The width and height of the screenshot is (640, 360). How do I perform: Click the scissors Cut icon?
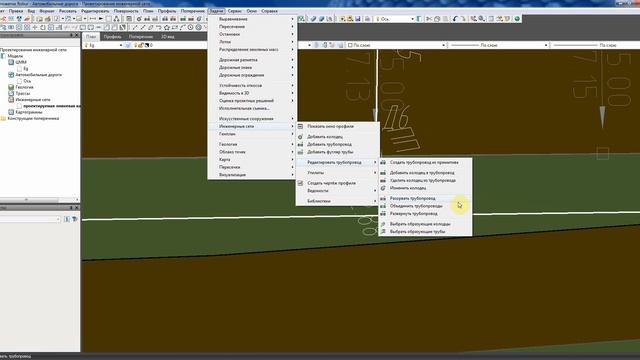click(429, 19)
